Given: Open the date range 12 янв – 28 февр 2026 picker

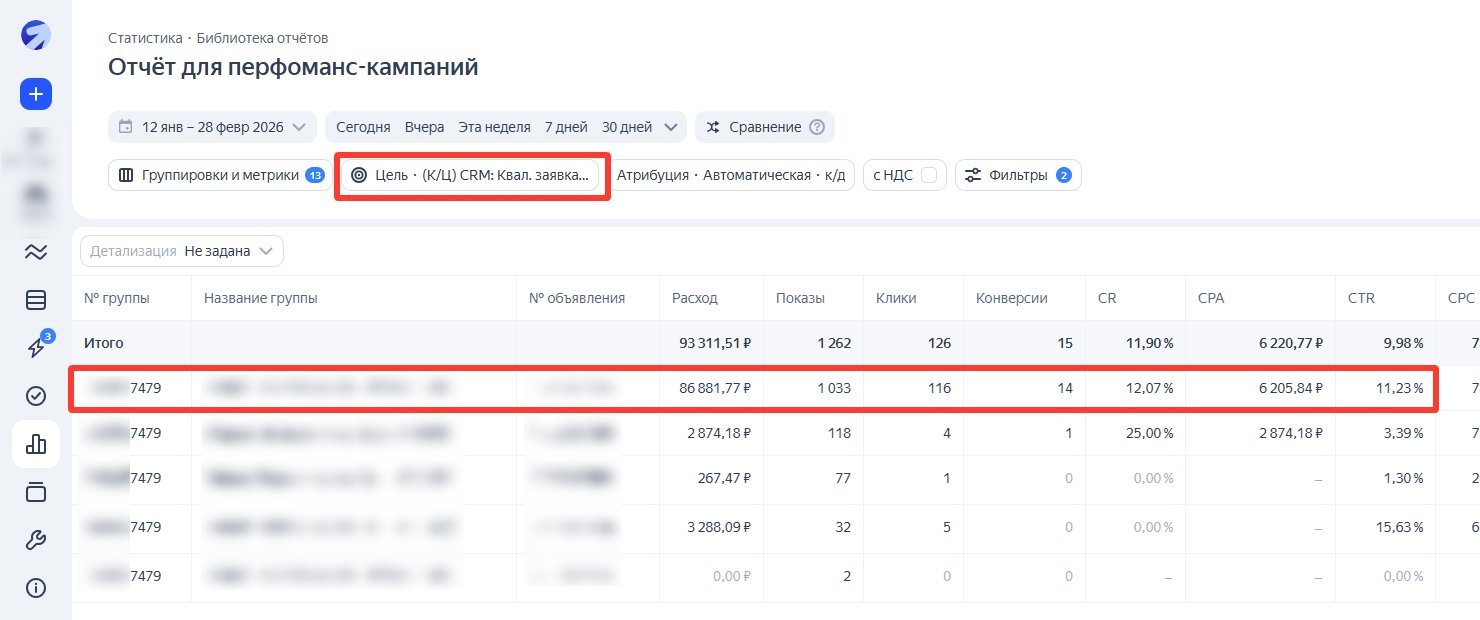Looking at the screenshot, I should coord(212,127).
